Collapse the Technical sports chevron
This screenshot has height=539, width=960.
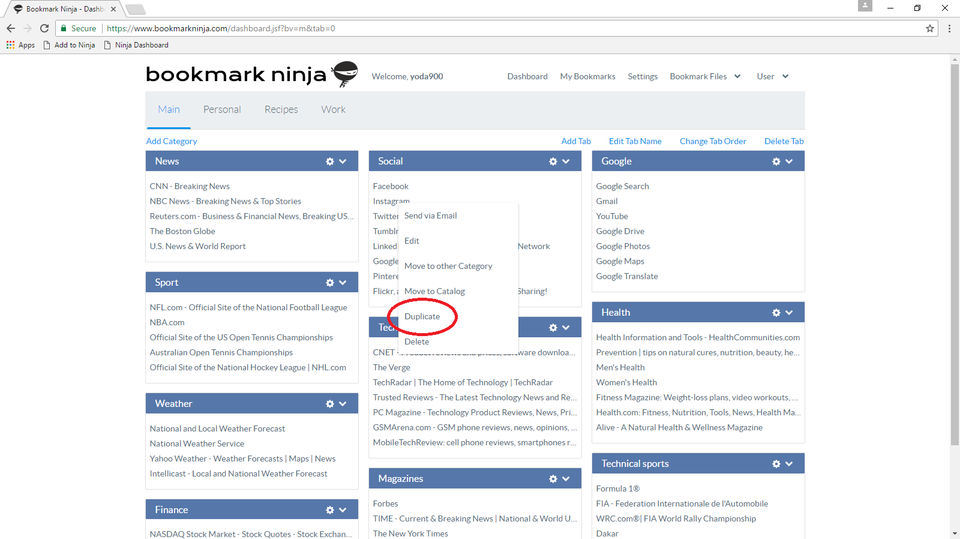click(789, 464)
